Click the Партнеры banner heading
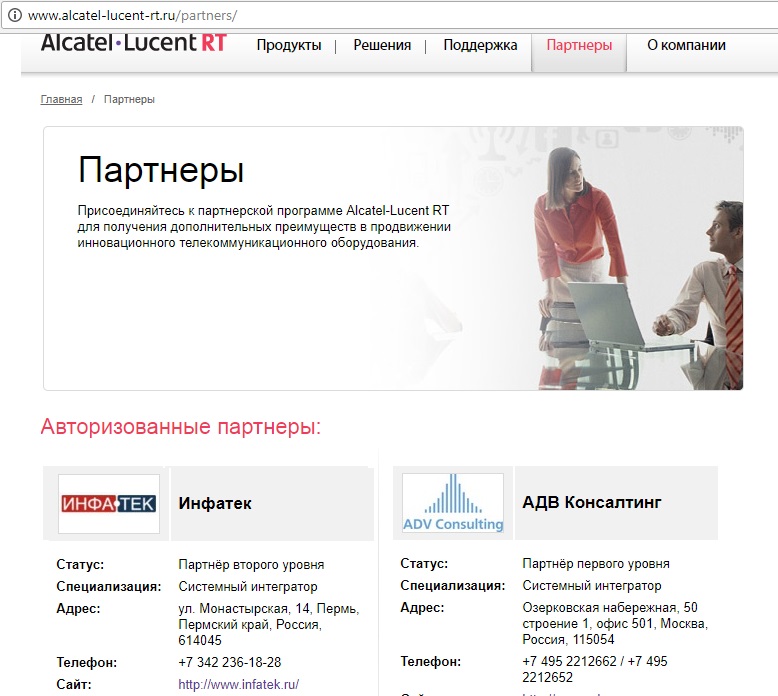The width and height of the screenshot is (778, 696). (161, 170)
